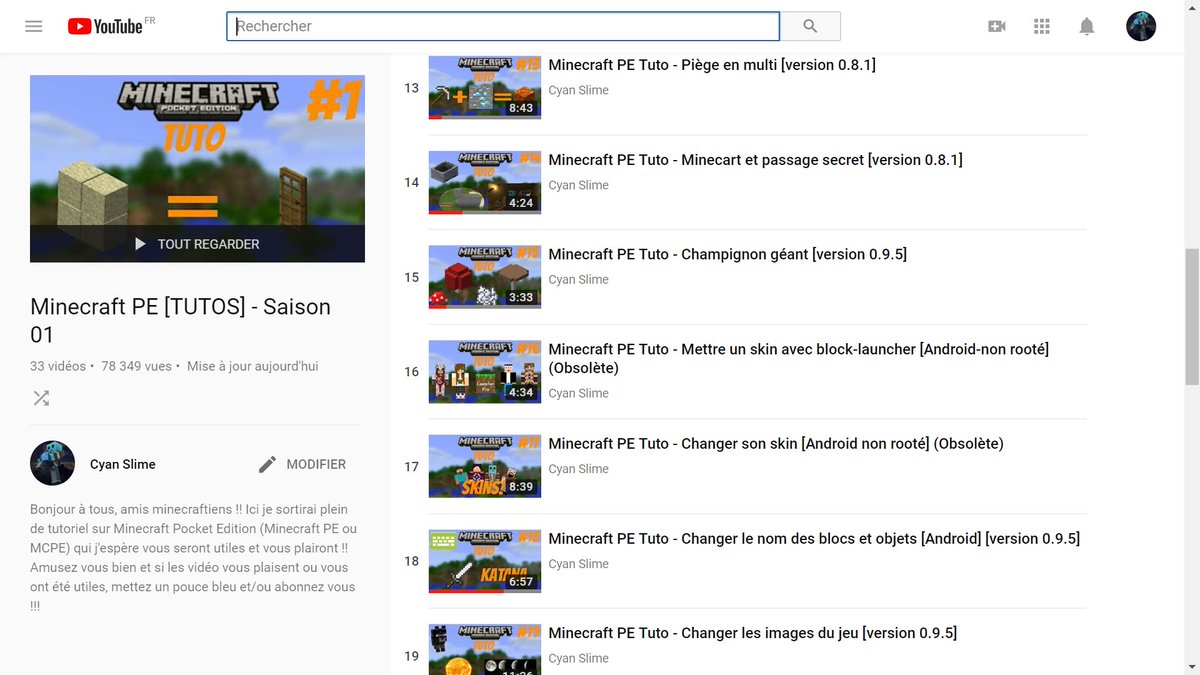Open the account avatar menu
The height and width of the screenshot is (675, 1200).
(x=1141, y=26)
